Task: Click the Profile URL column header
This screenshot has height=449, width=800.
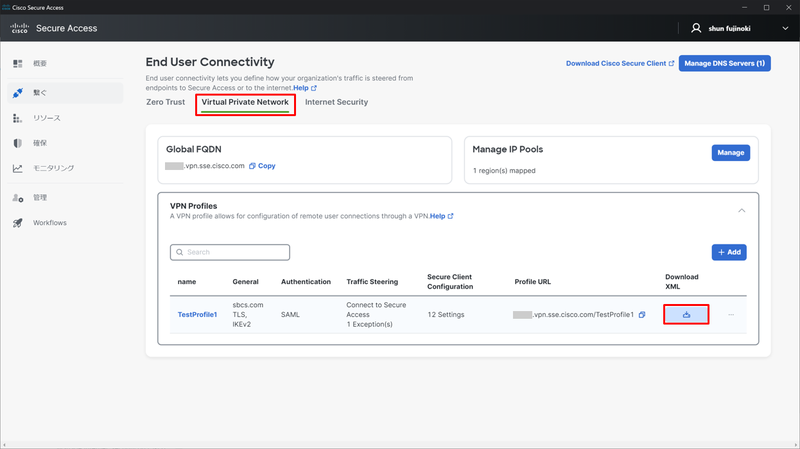Action: 533,282
